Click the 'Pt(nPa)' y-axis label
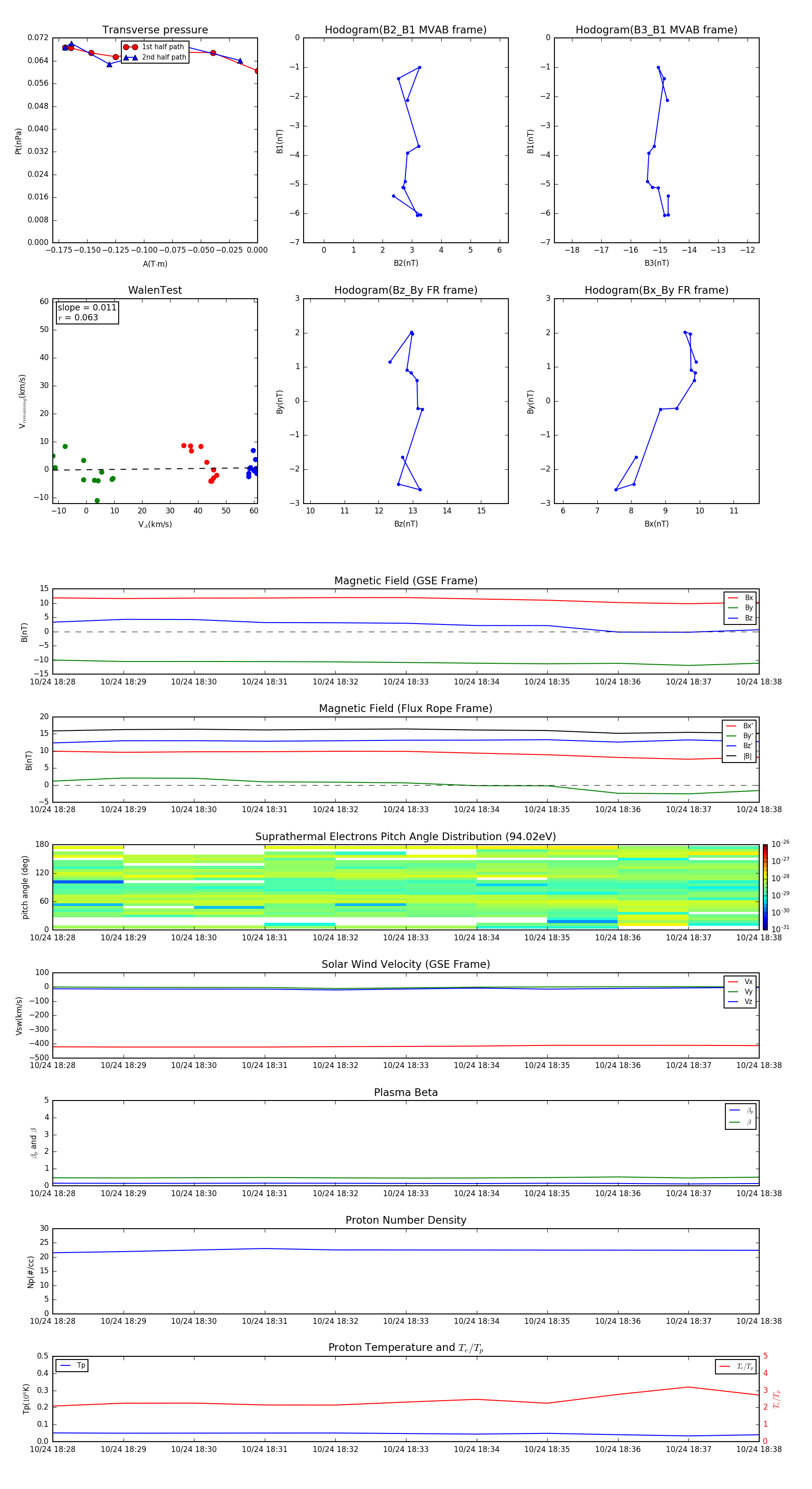 (x=18, y=141)
